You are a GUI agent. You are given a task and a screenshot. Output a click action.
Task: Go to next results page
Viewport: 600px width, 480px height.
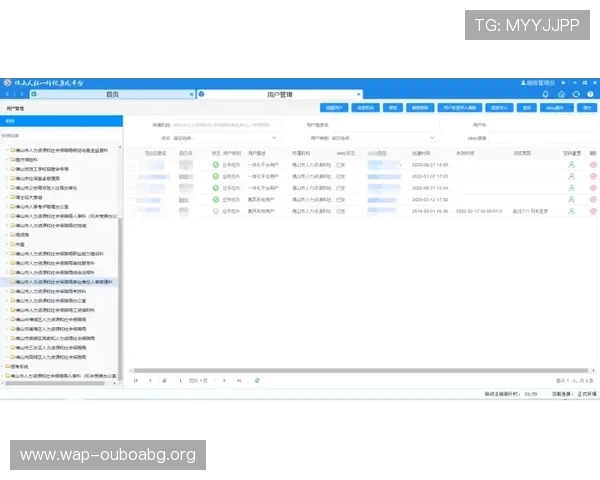coord(224,380)
